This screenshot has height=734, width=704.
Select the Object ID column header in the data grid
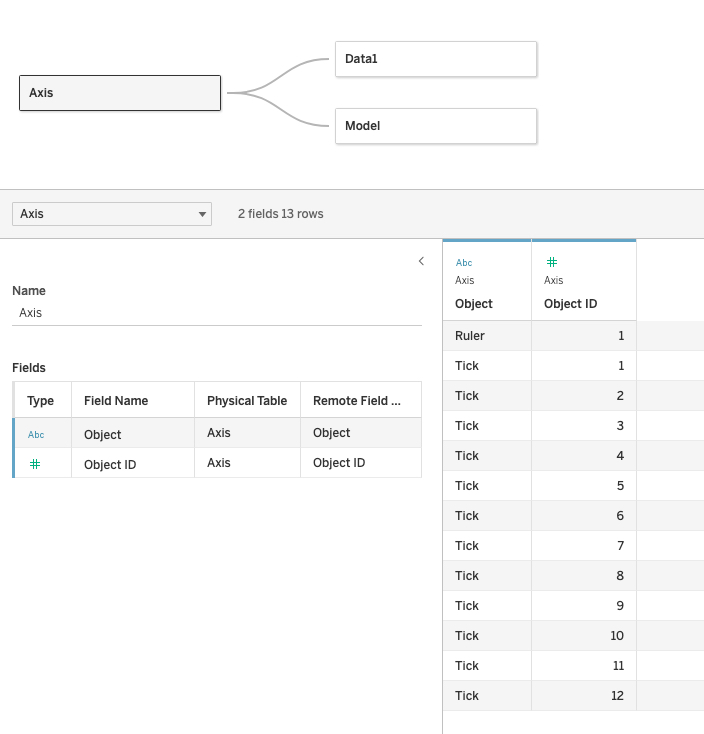(584, 280)
